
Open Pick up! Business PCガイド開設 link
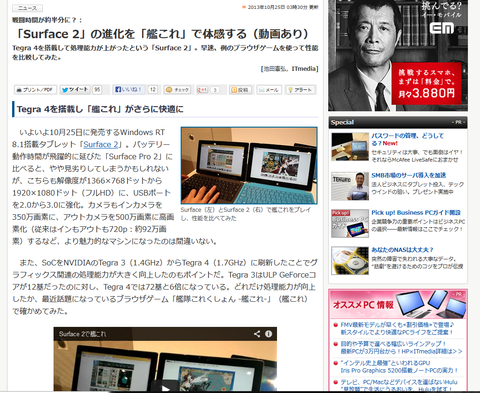click(416, 212)
